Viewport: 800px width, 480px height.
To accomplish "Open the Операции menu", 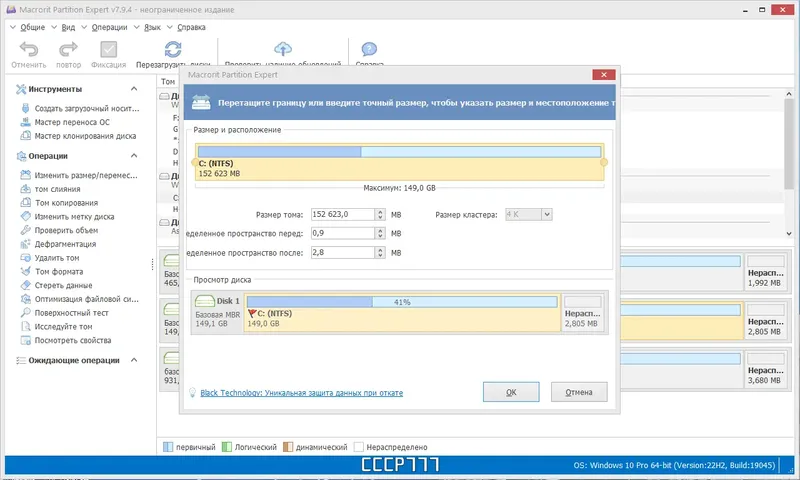I will coord(109,27).
